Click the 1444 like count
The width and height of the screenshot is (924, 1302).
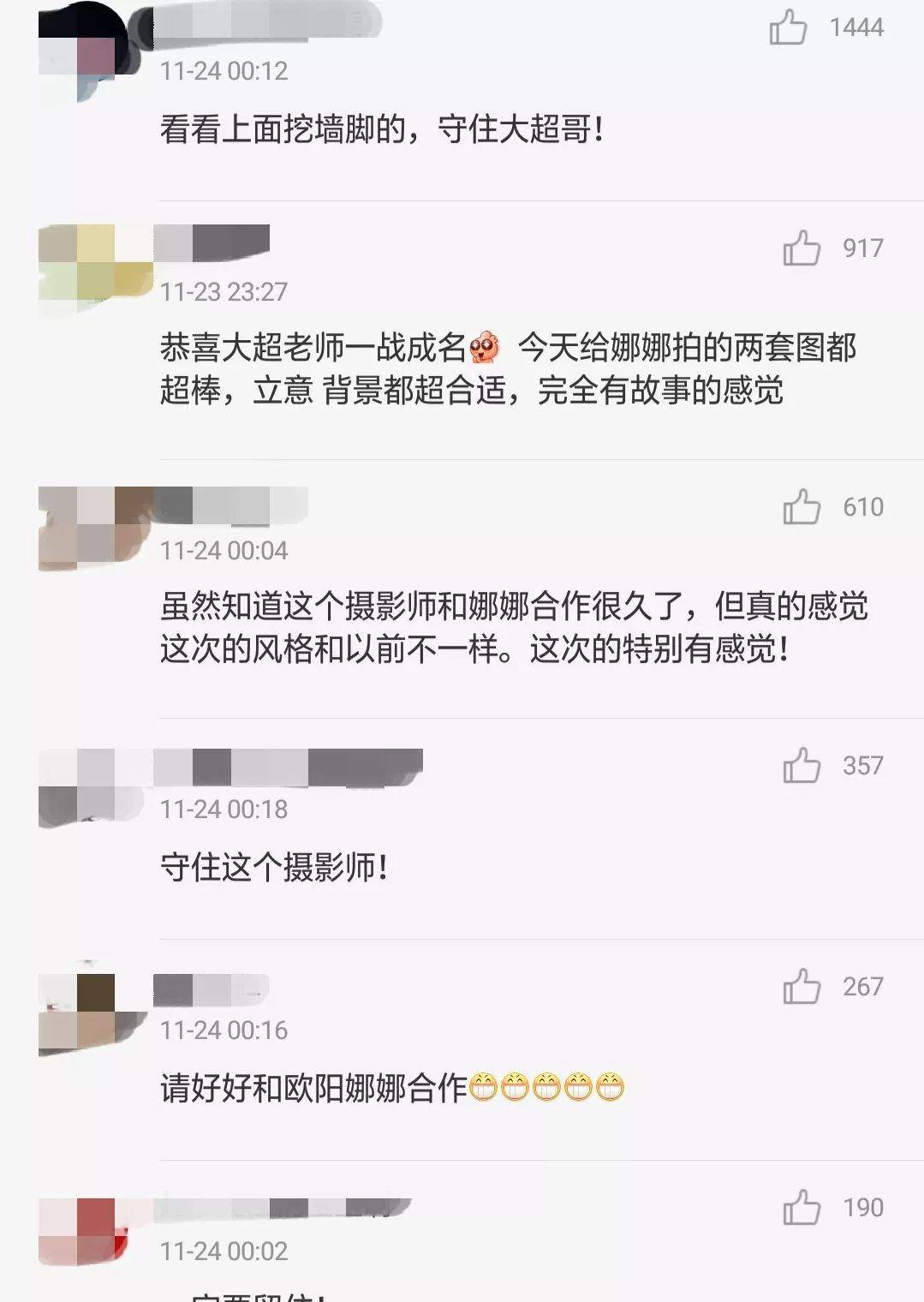856,27
